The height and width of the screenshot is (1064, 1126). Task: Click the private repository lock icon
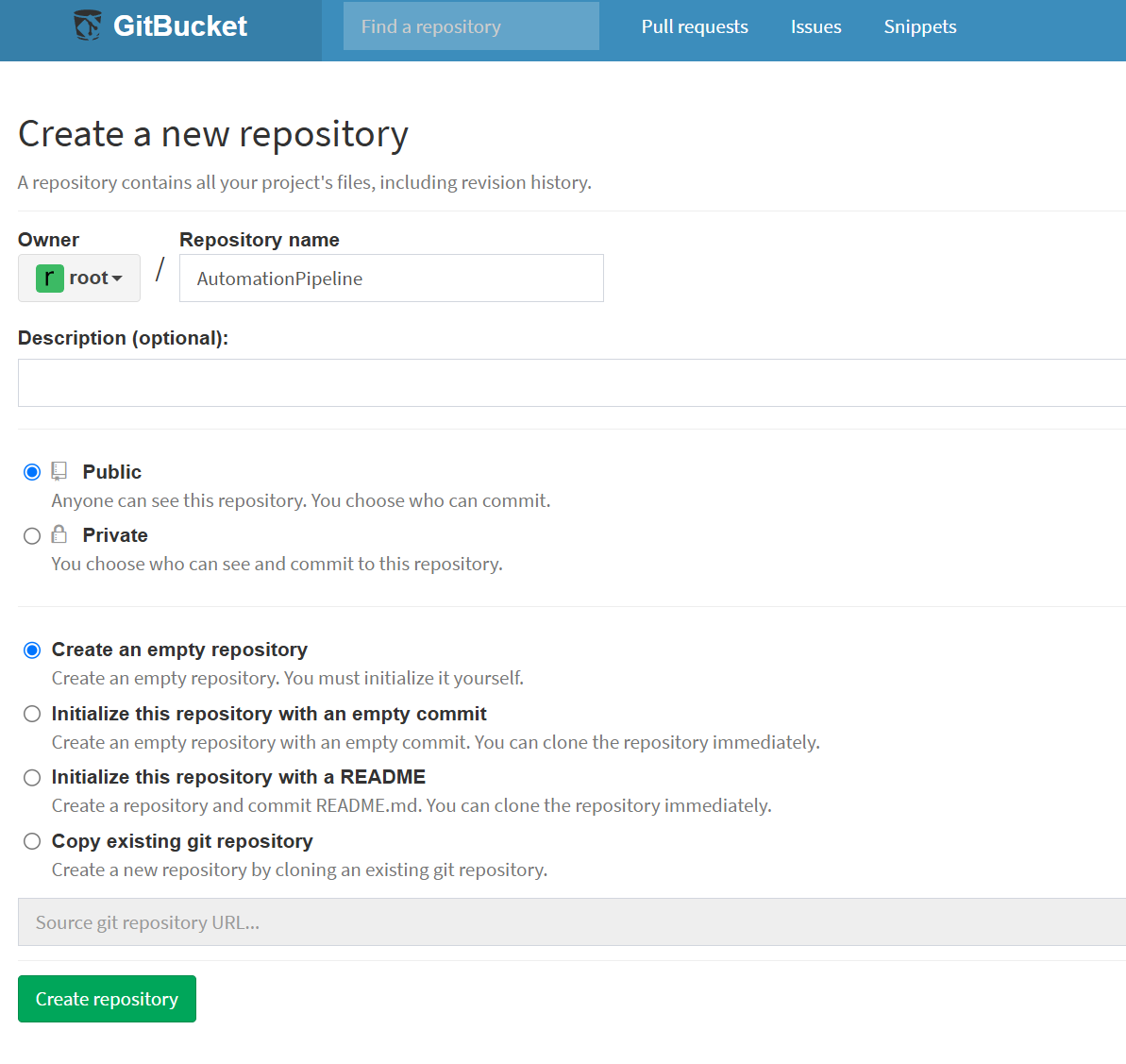click(59, 533)
